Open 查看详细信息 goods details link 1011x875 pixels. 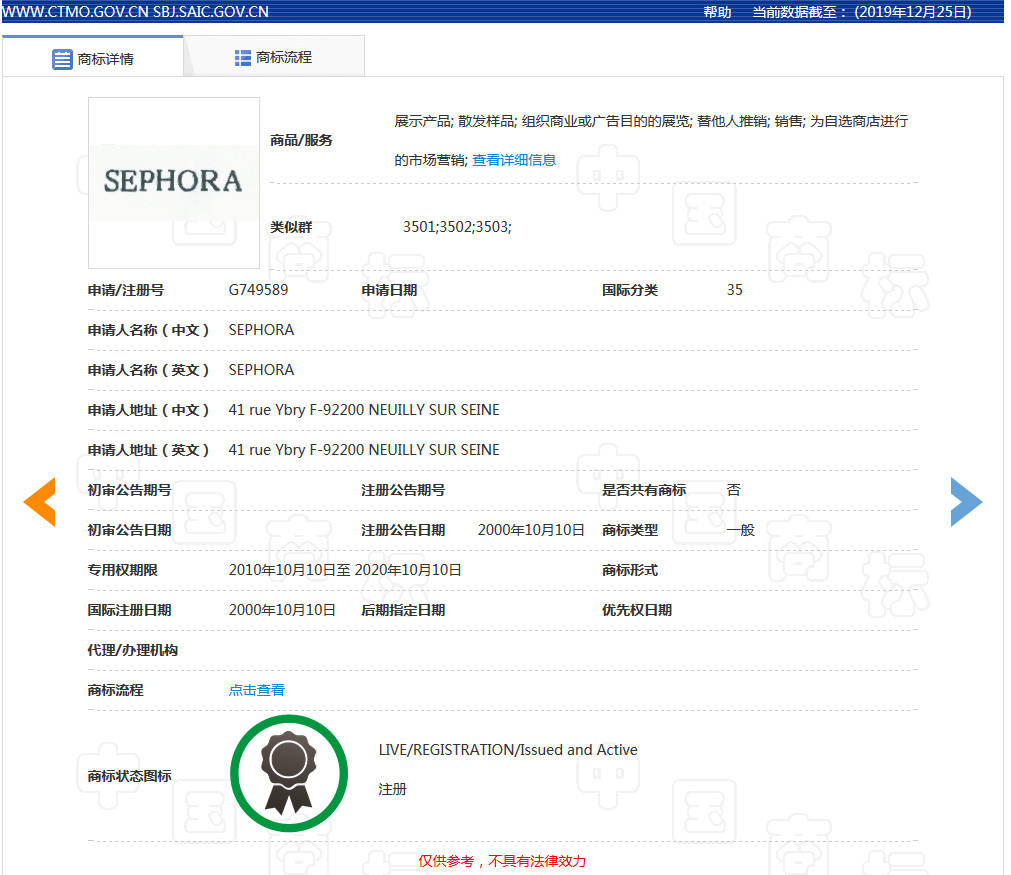[514, 160]
